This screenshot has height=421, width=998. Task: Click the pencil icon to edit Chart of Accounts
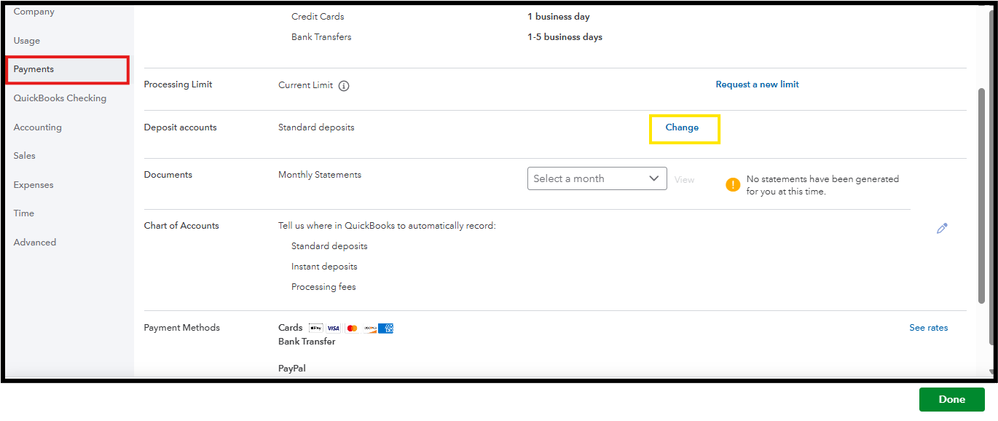941,228
